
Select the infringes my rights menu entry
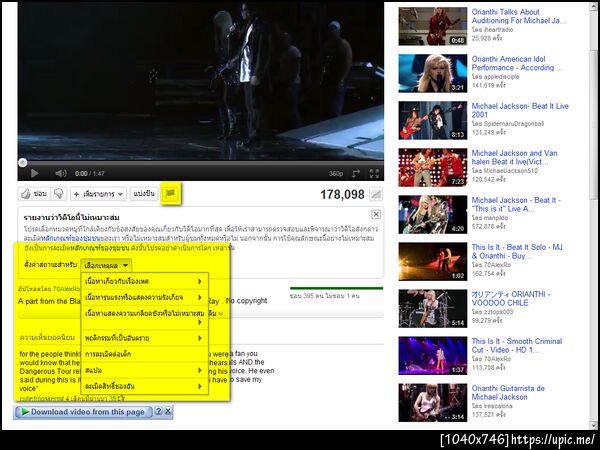(145, 386)
